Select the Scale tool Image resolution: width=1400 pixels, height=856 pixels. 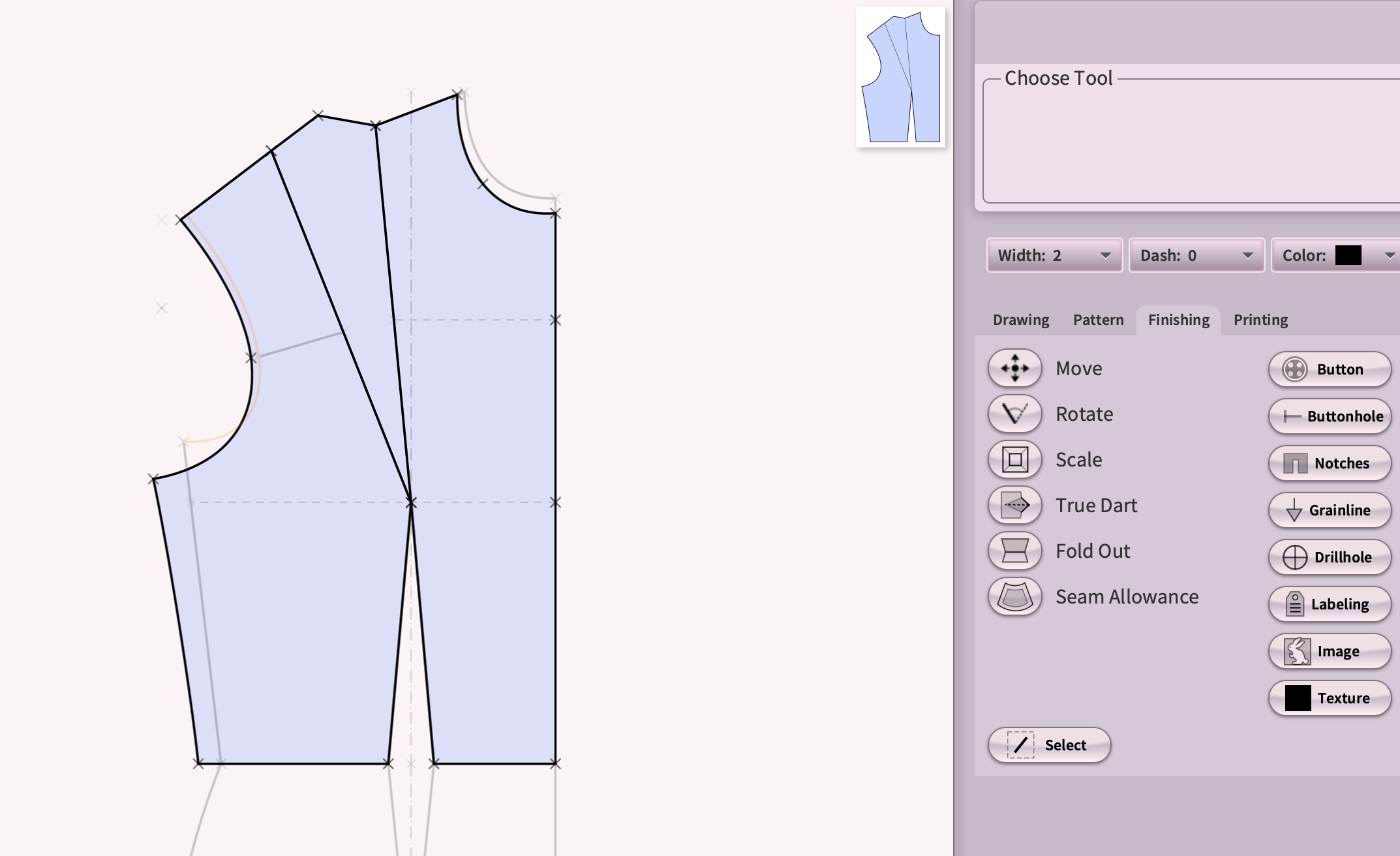(1017, 459)
